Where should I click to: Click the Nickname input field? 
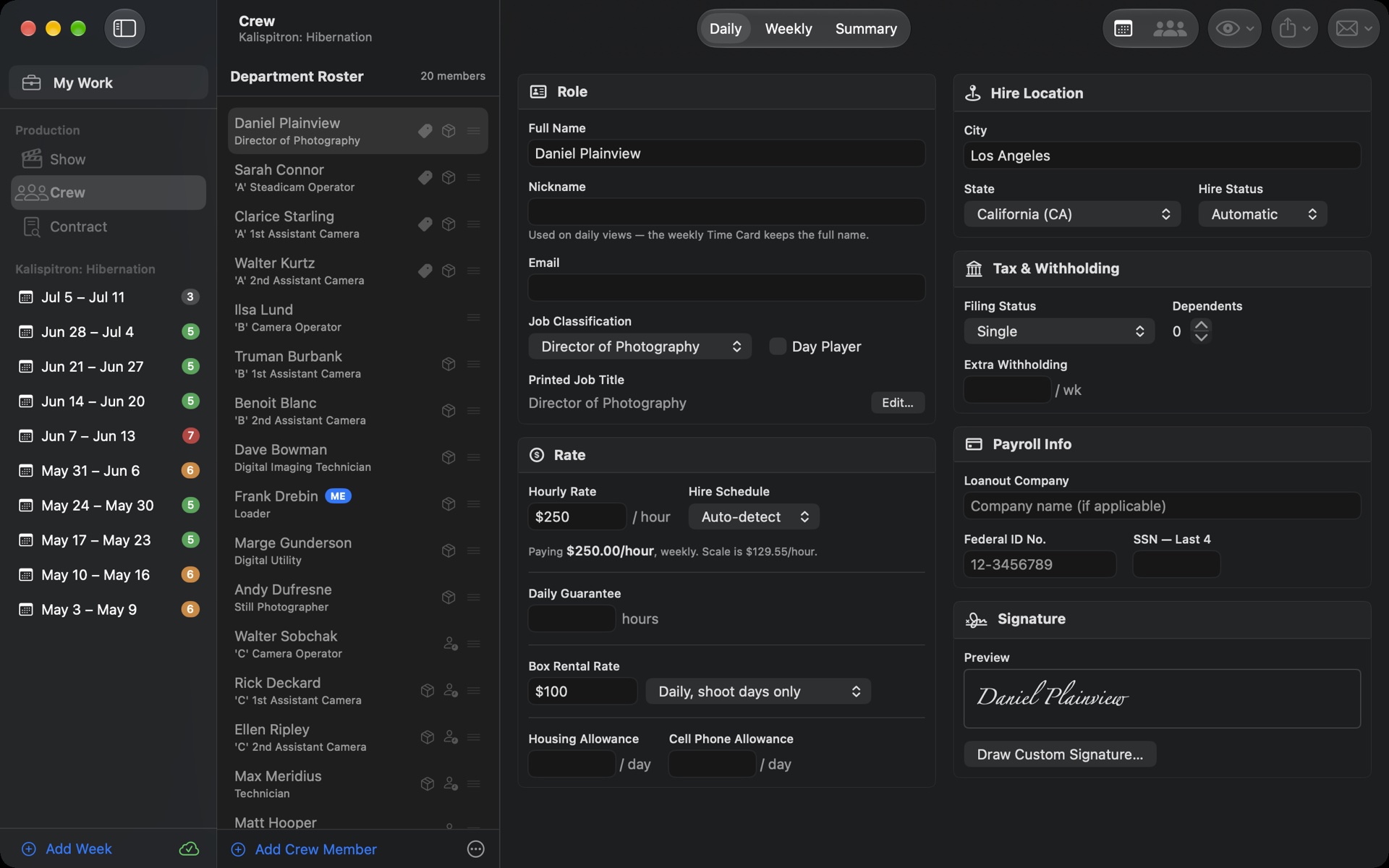tap(726, 212)
